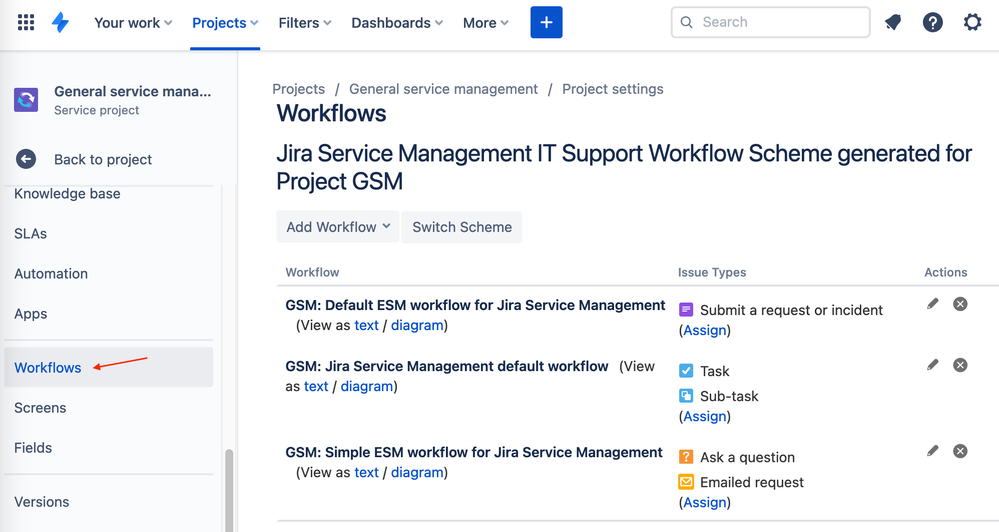Click the sidebar vertical scrollbar

click(229, 489)
